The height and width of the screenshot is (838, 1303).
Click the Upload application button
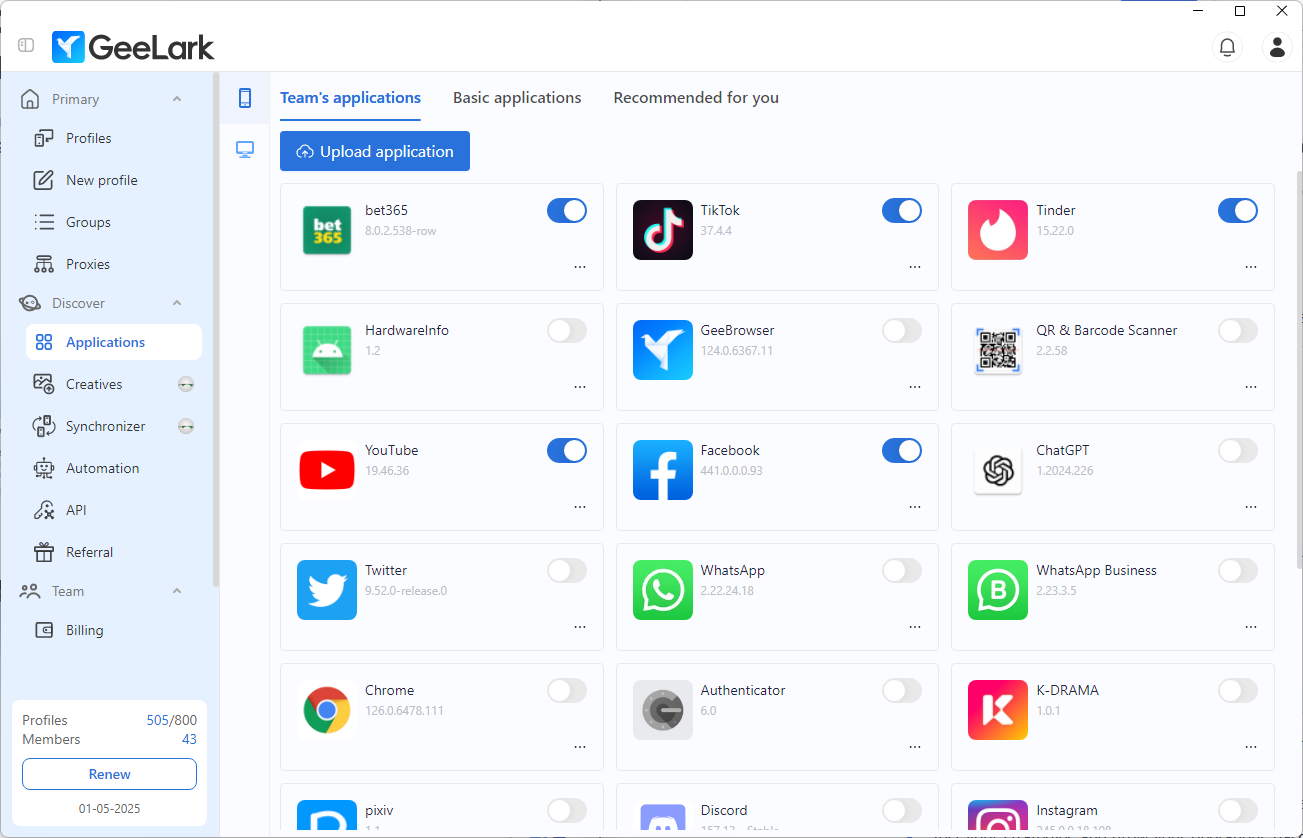click(375, 151)
